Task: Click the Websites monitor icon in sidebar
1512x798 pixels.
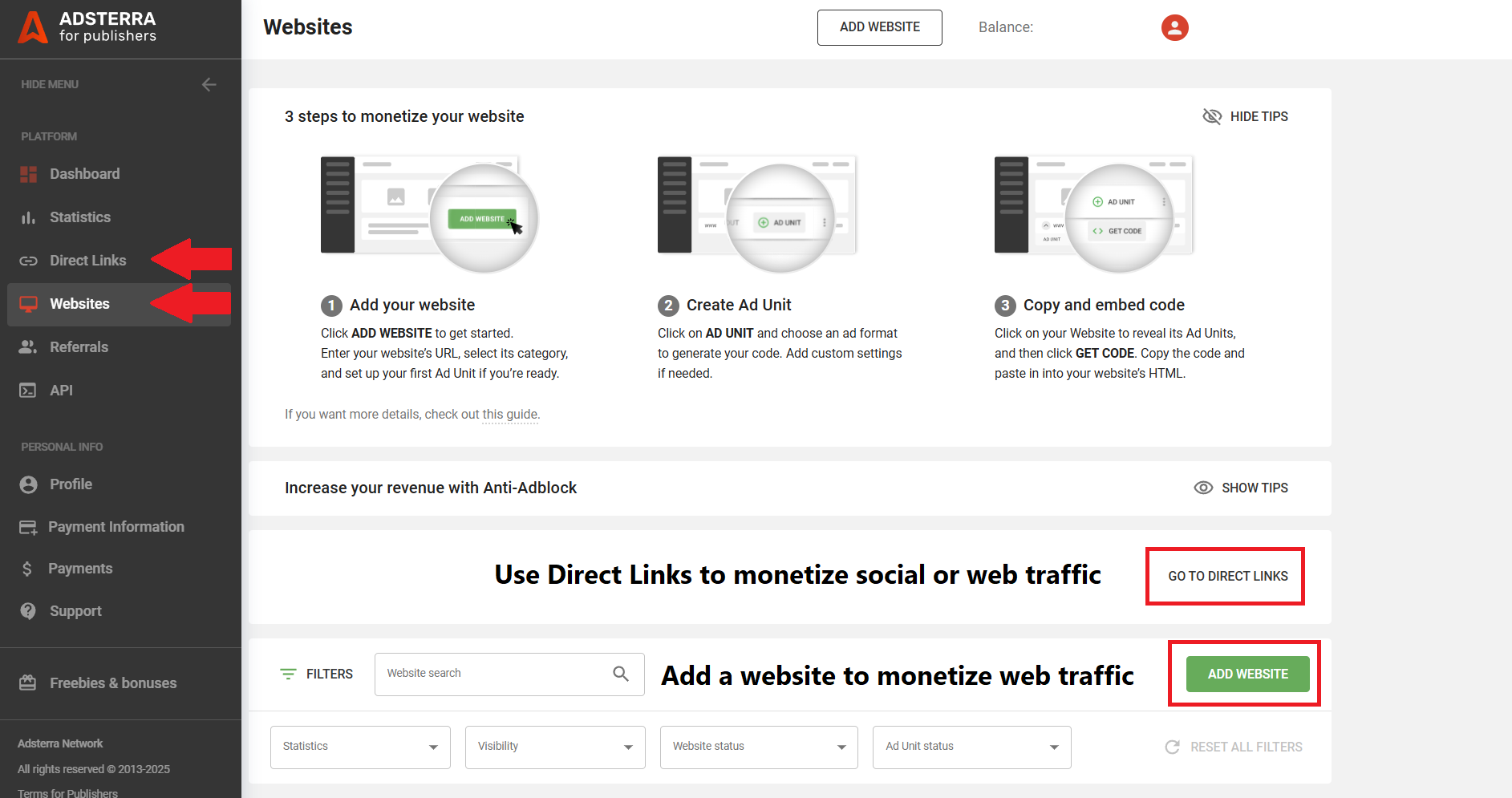Action: (x=28, y=303)
